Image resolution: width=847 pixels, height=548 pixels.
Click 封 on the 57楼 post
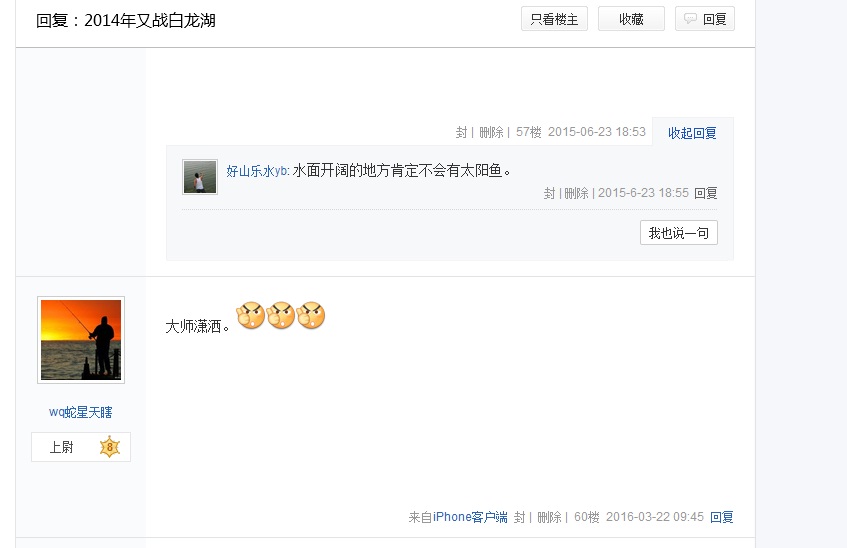click(x=461, y=132)
